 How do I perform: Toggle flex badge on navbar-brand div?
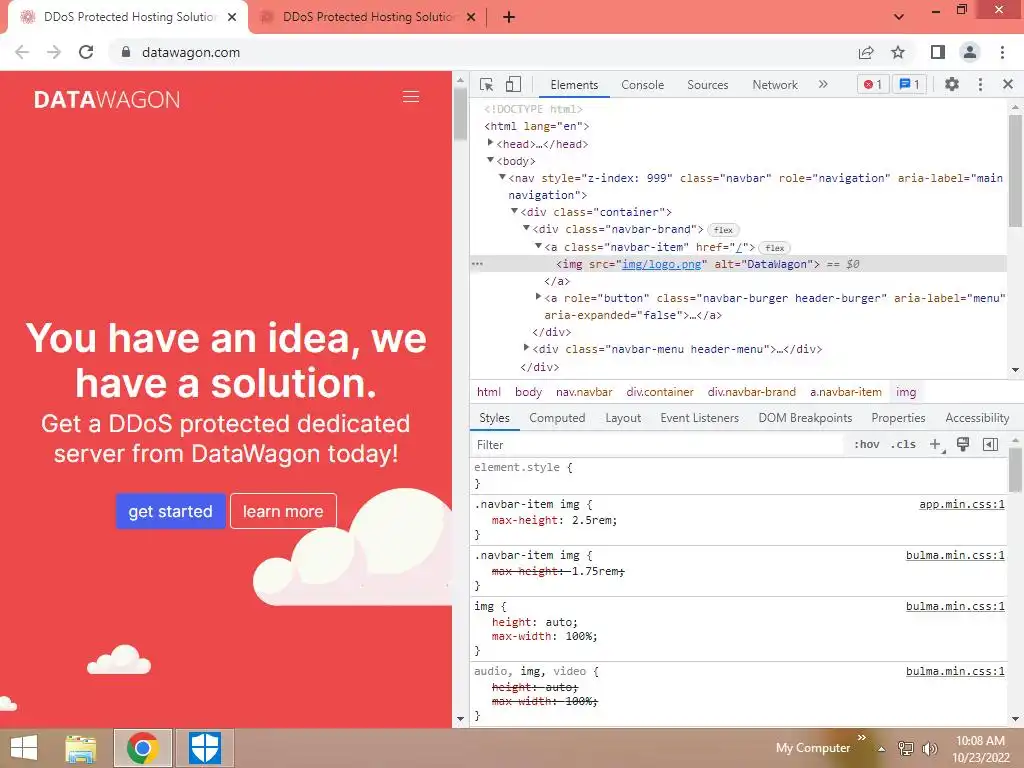coord(723,230)
